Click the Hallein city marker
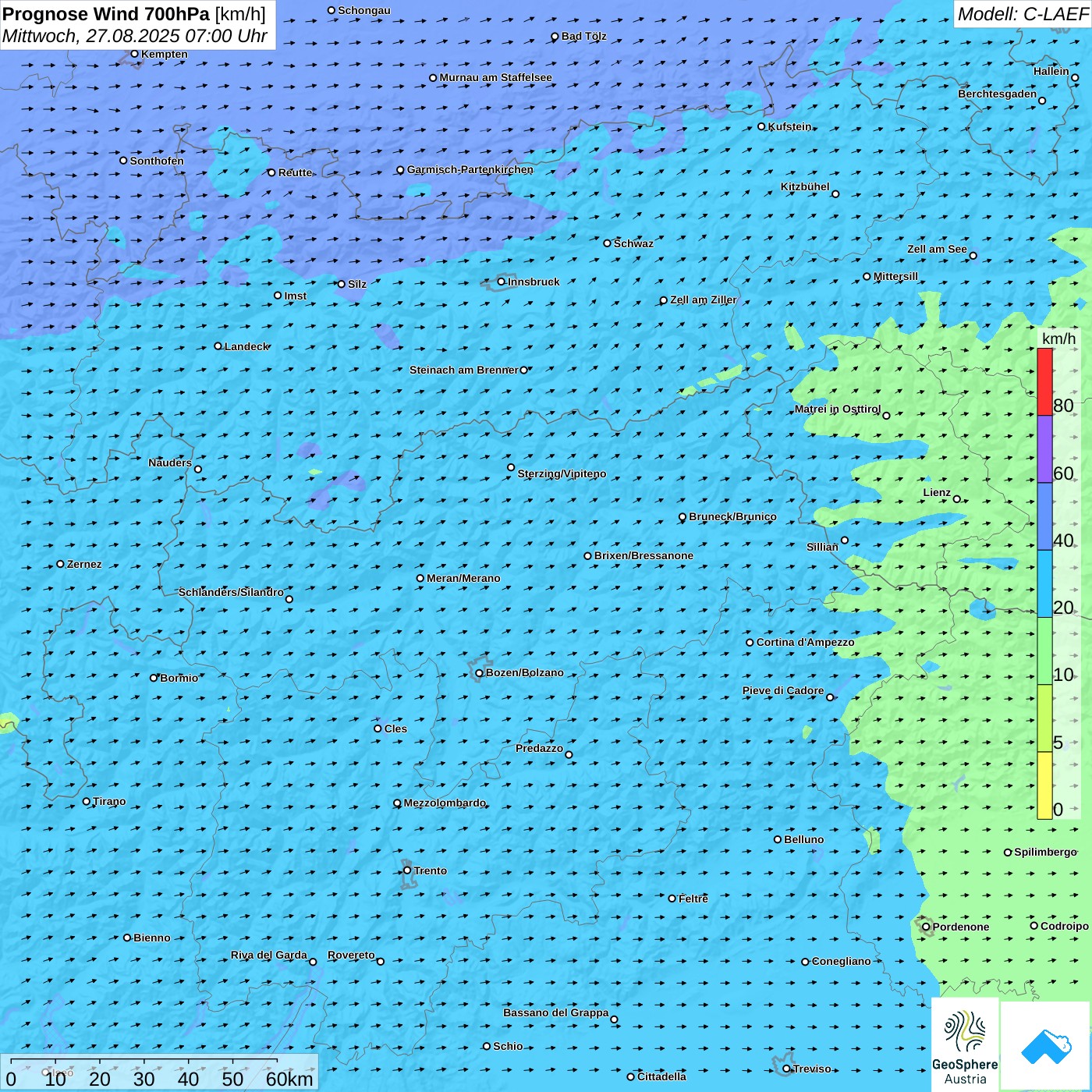 (x=1075, y=78)
